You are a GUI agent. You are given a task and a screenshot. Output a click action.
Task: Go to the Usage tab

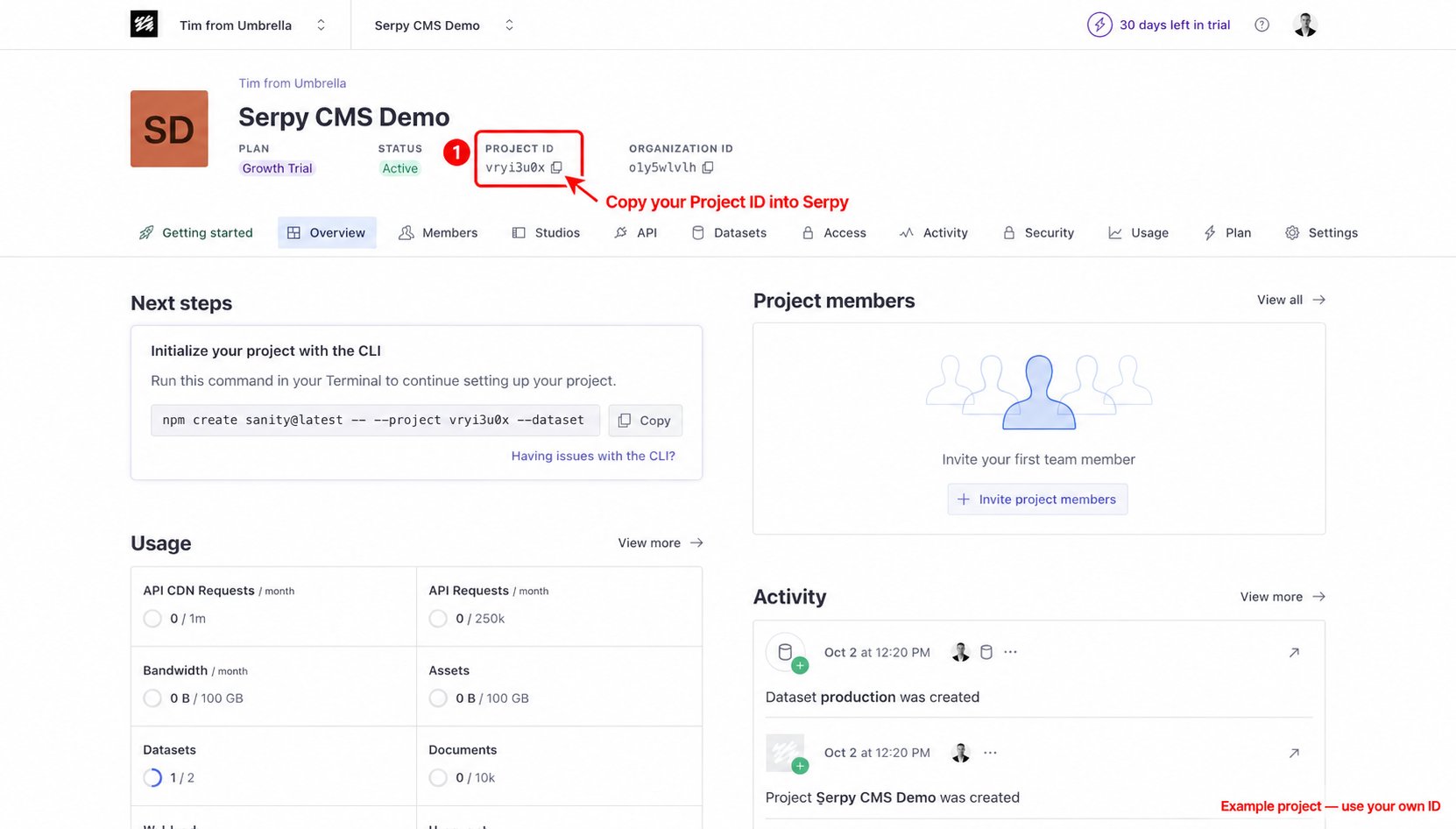pyautogui.click(x=1138, y=232)
